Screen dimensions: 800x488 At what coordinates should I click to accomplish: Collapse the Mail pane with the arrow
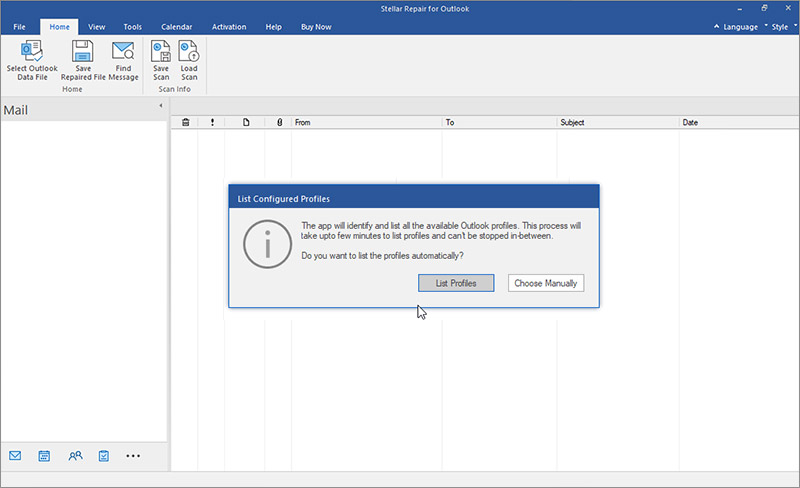pyautogui.click(x=161, y=106)
